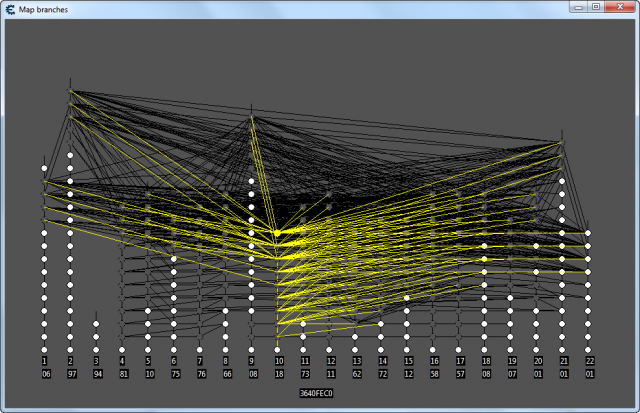Click the address label 3640FEC0
The width and height of the screenshot is (640, 413).
[316, 393]
